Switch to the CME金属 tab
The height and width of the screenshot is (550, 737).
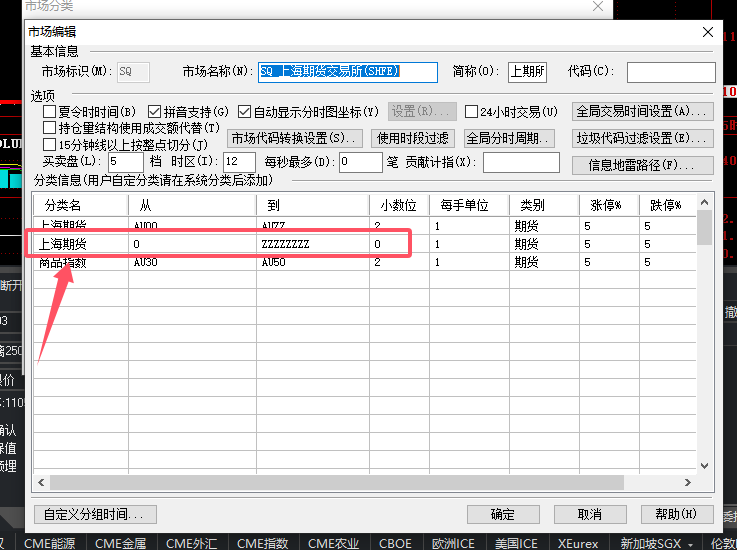tap(121, 543)
